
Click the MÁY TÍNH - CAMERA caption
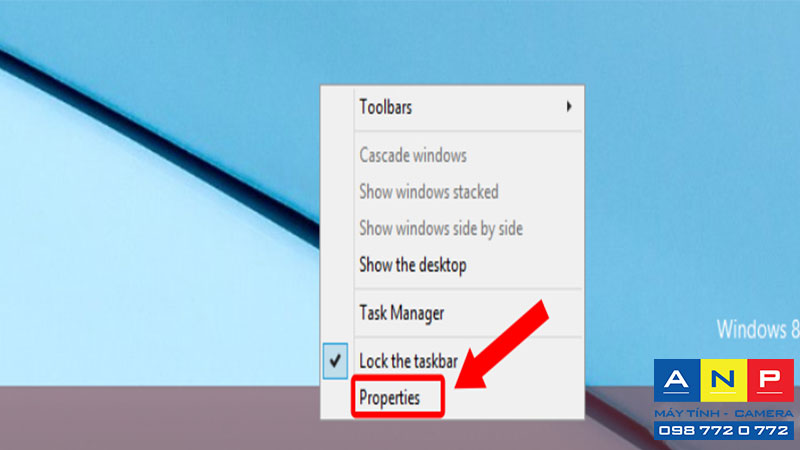coord(724,413)
